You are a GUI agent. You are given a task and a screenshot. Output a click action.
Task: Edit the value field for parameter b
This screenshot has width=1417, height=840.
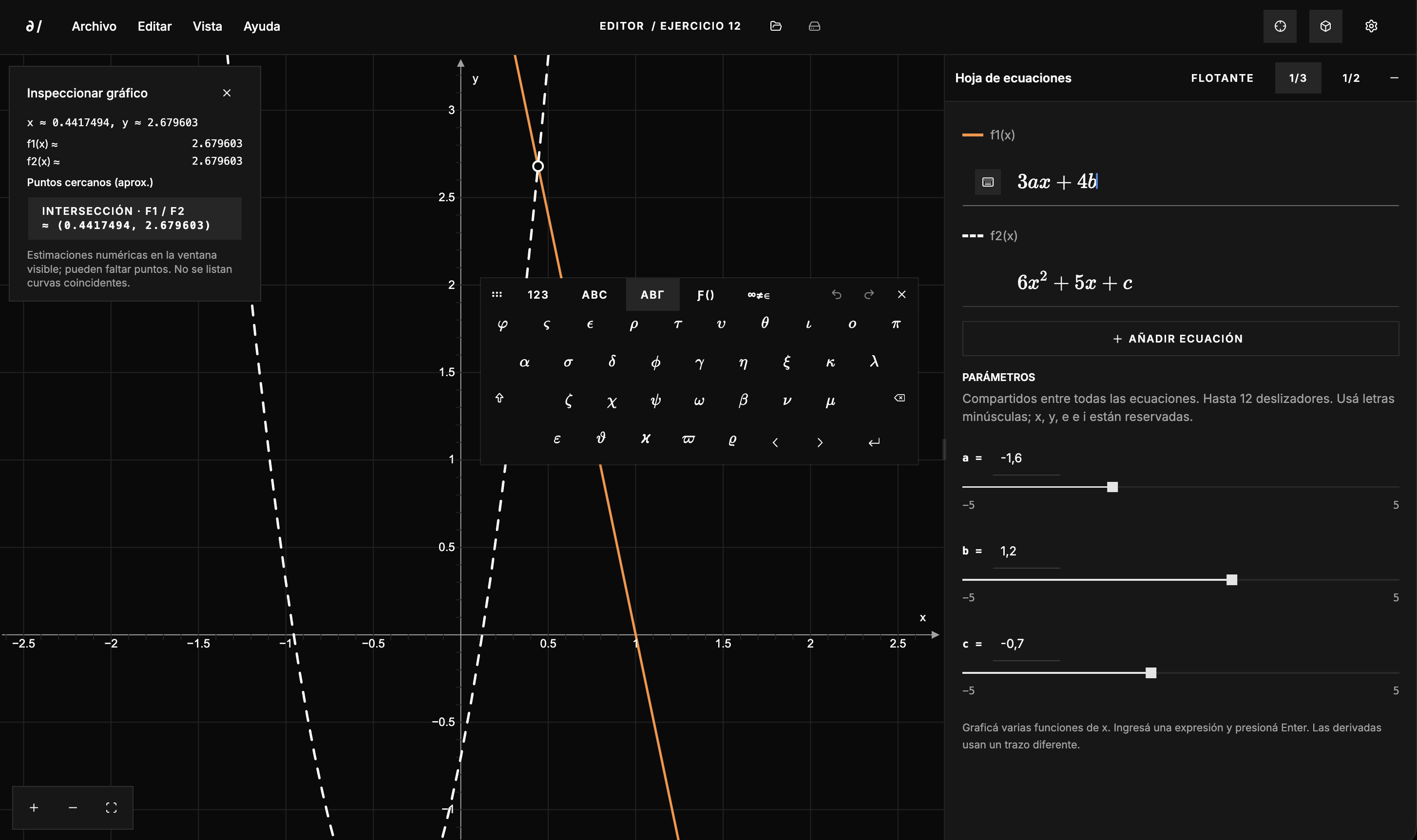[1026, 551]
